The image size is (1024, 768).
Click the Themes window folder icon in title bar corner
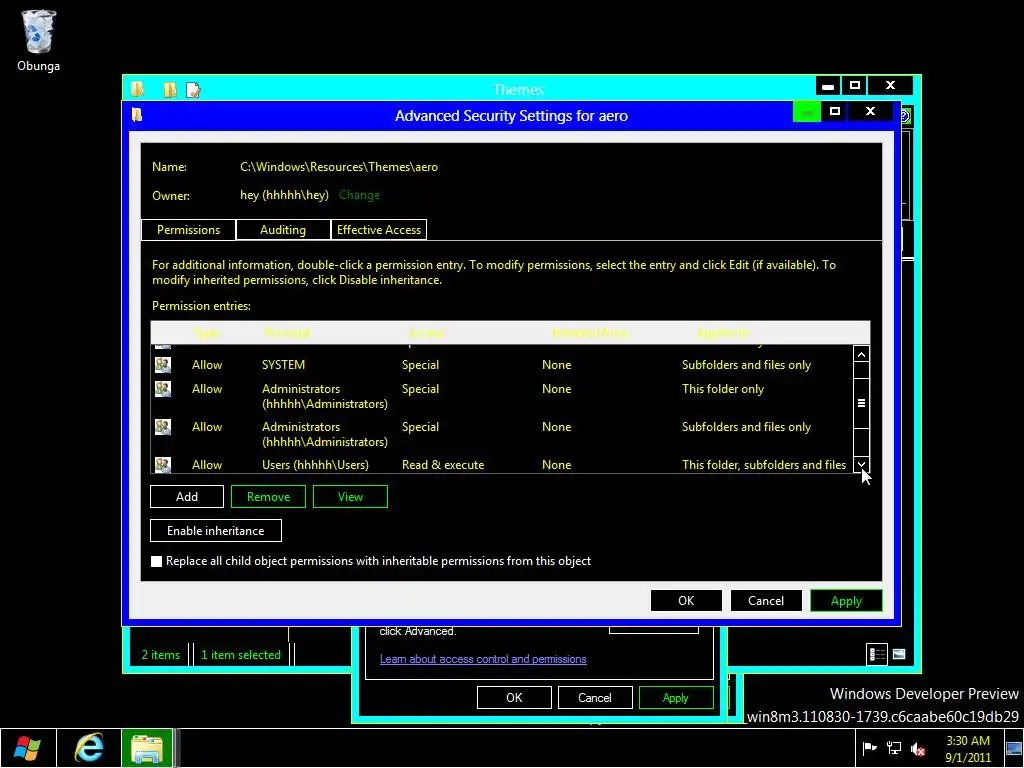[137, 89]
